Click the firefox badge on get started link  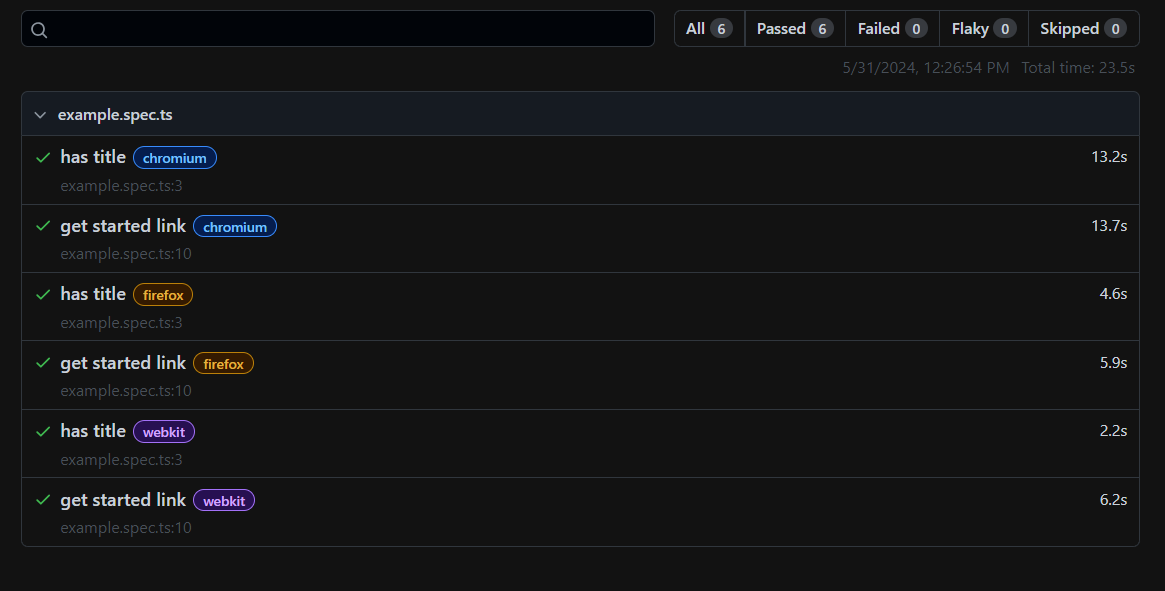(x=223, y=364)
